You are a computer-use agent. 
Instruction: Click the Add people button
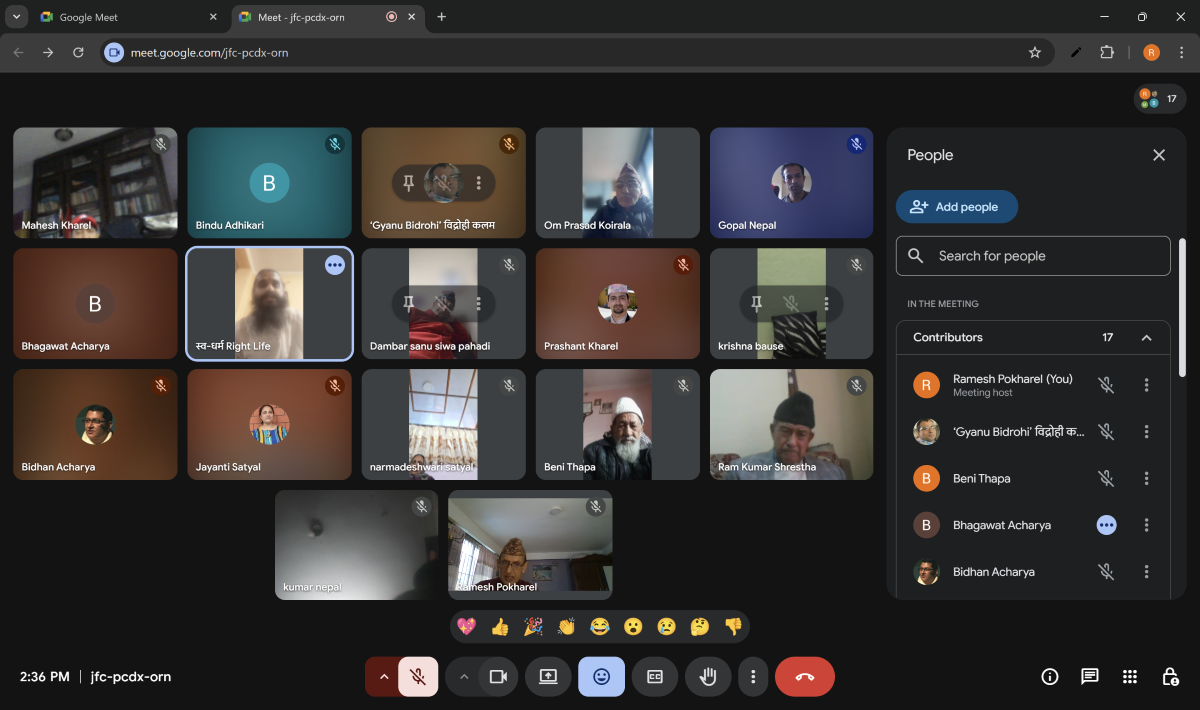point(956,207)
